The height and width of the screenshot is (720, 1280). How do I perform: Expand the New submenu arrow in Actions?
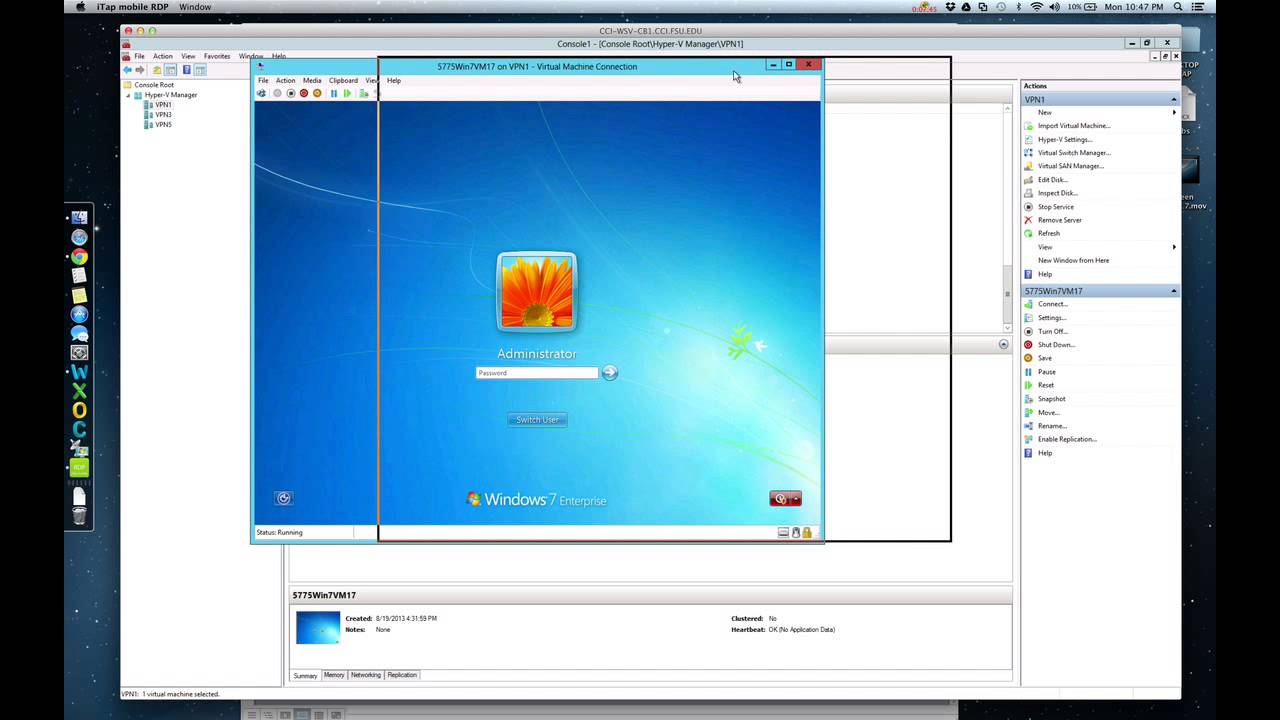1174,112
